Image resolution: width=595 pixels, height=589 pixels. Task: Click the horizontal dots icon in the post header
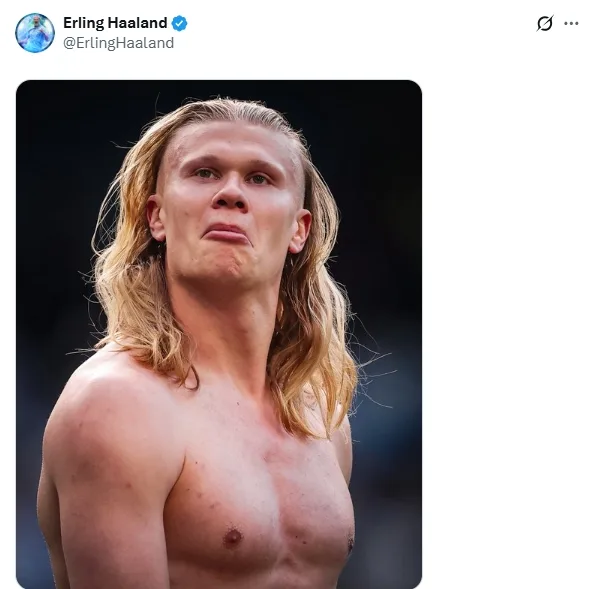click(x=571, y=24)
